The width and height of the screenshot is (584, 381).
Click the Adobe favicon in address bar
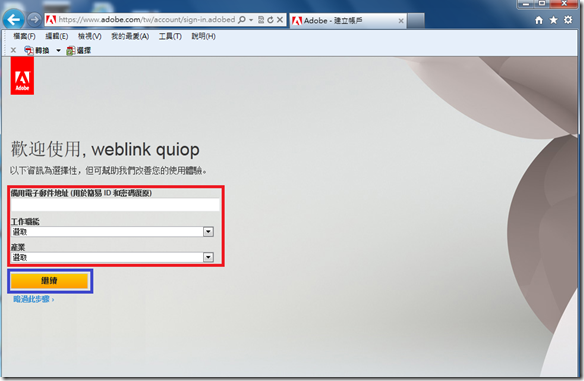click(x=51, y=20)
